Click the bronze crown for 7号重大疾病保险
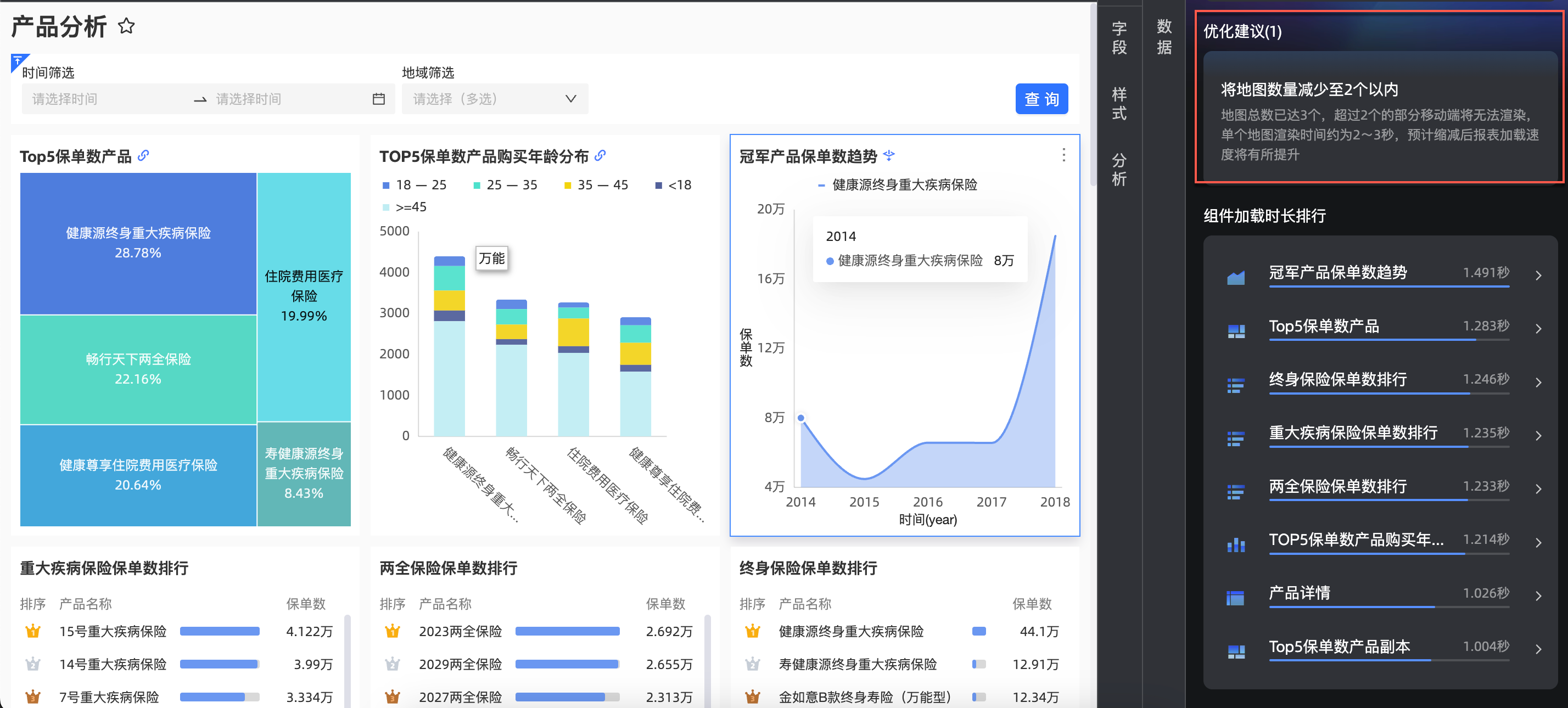1568x708 pixels. [33, 697]
